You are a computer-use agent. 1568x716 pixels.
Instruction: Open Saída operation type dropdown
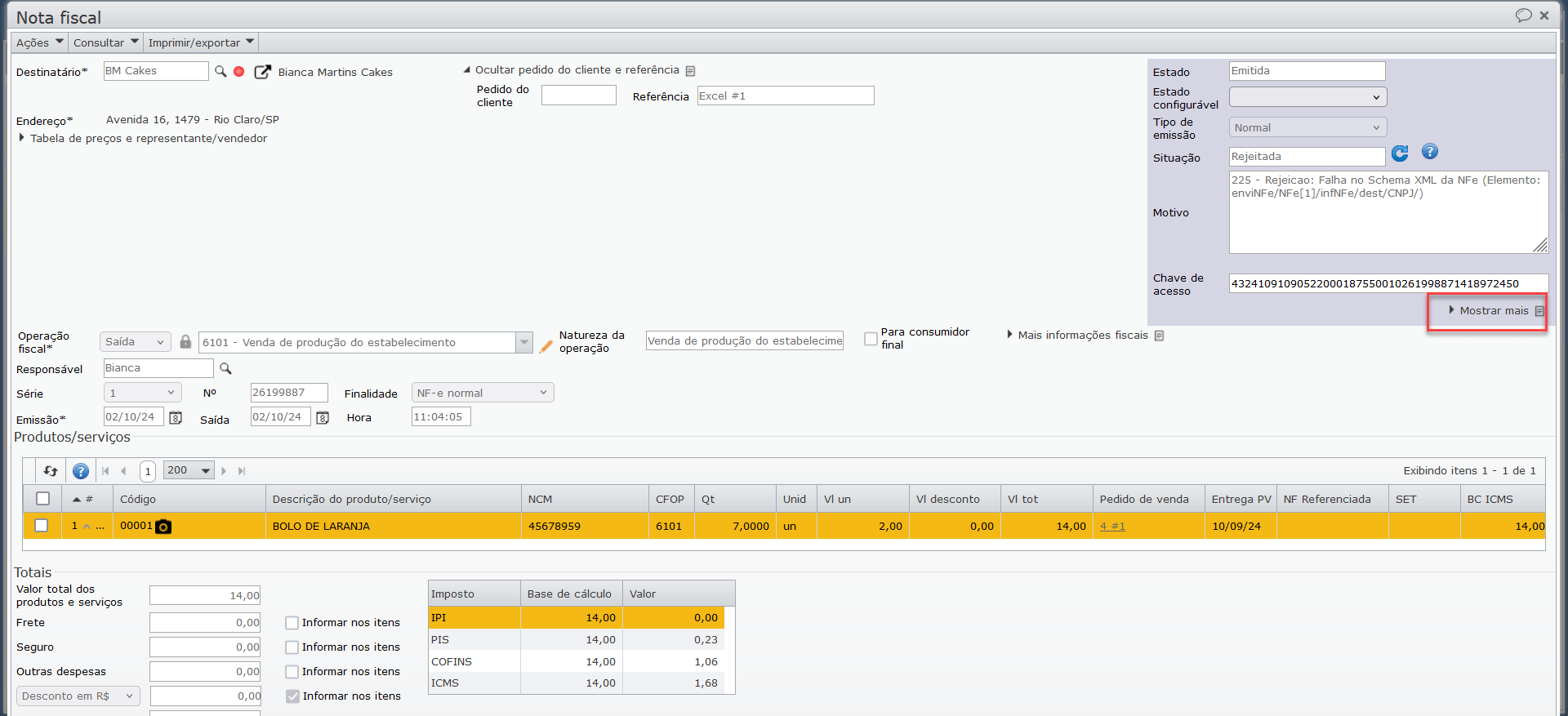[135, 342]
